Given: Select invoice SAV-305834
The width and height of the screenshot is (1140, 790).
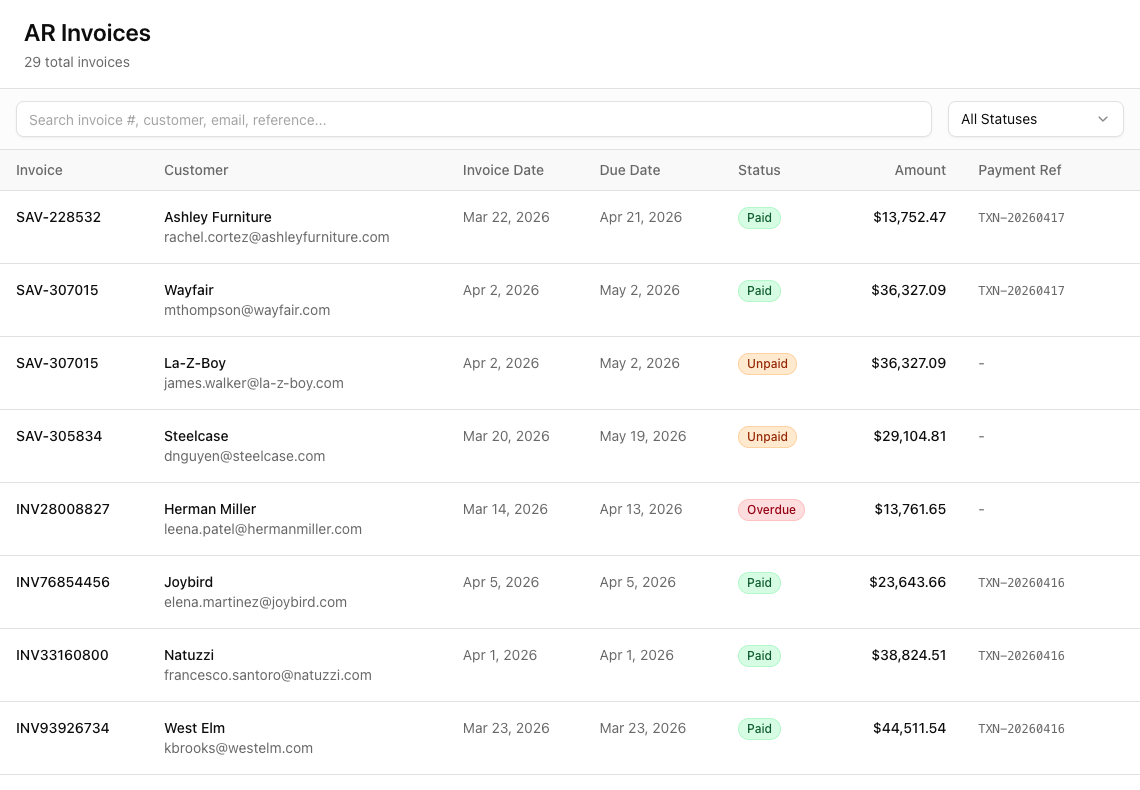Looking at the screenshot, I should 59,436.
